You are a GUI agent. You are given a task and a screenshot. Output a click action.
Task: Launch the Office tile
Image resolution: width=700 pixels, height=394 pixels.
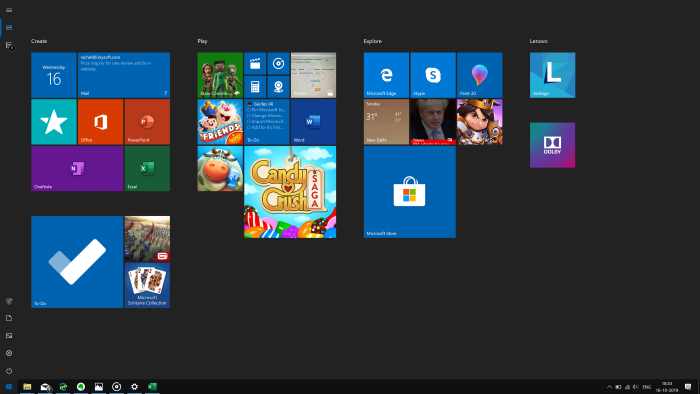[100, 122]
